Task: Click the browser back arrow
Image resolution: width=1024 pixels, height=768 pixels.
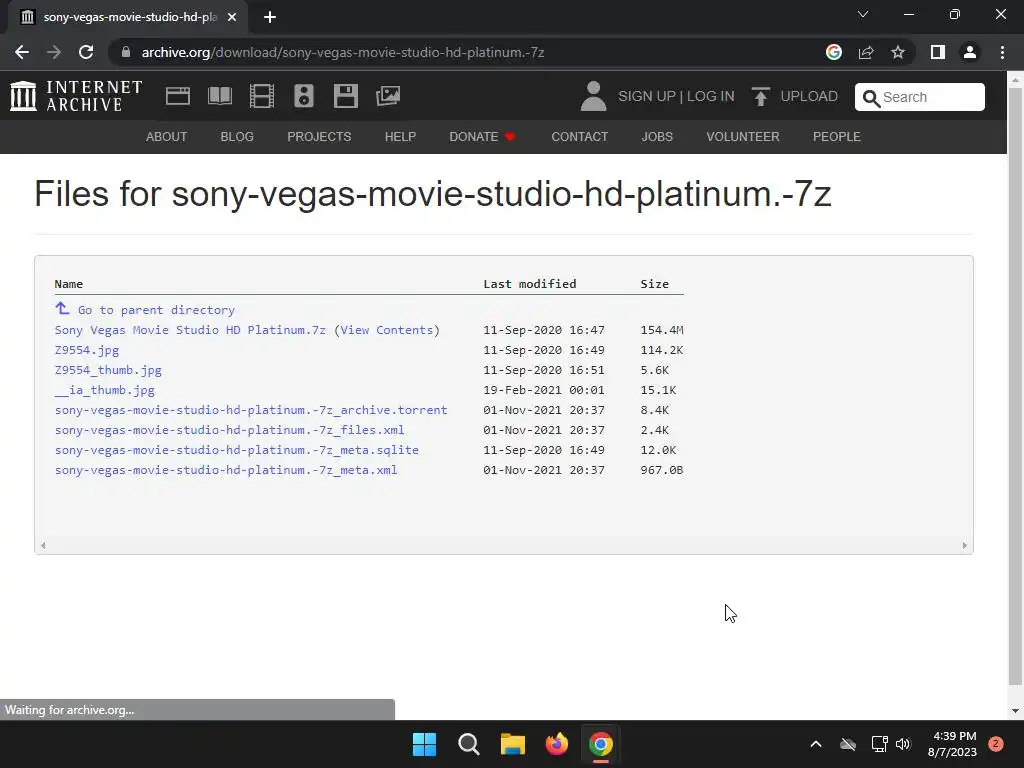Action: point(22,52)
